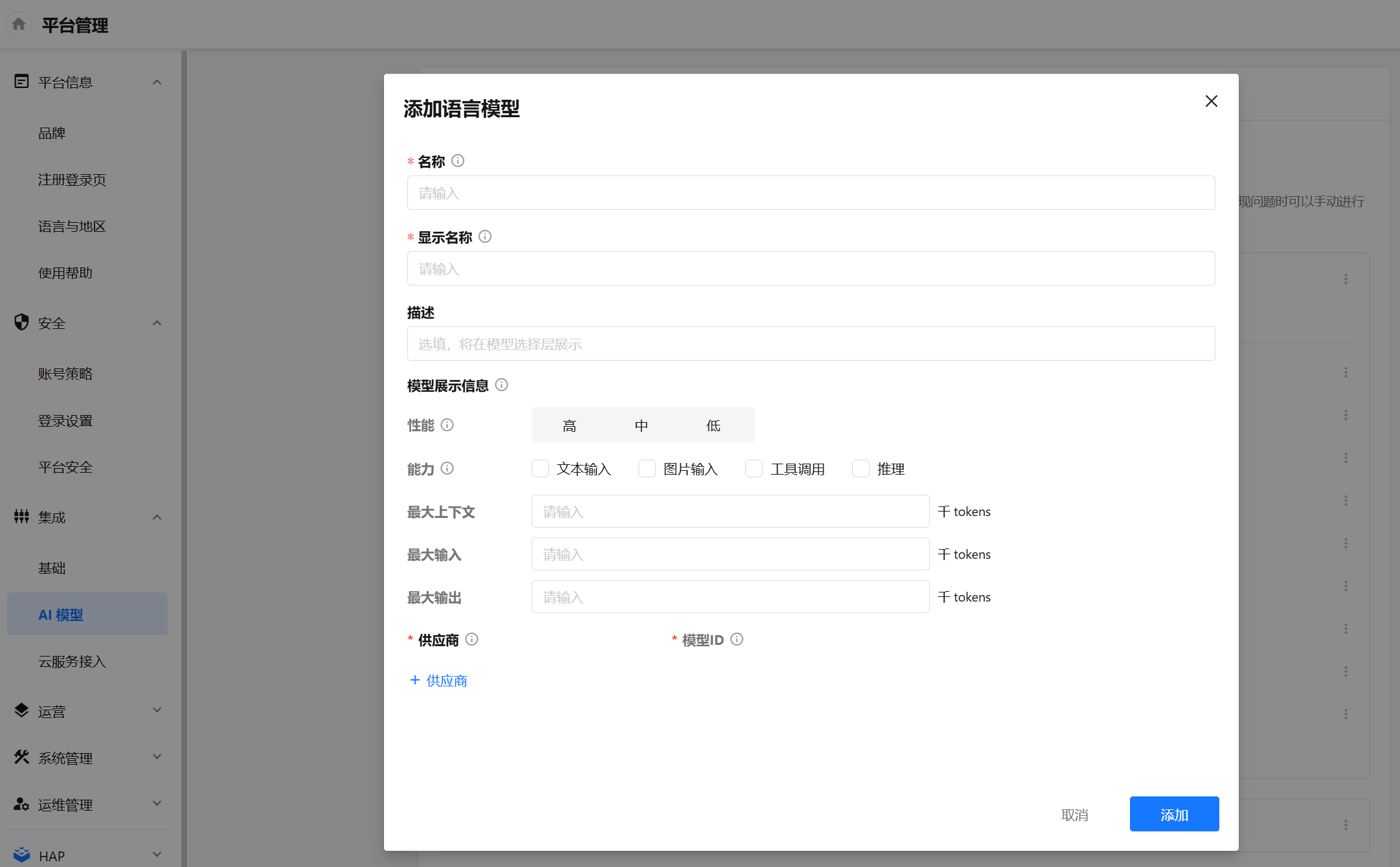Screen dimensions: 1400x867
Task: Collapse the 集成 section chevron
Action: 157,517
